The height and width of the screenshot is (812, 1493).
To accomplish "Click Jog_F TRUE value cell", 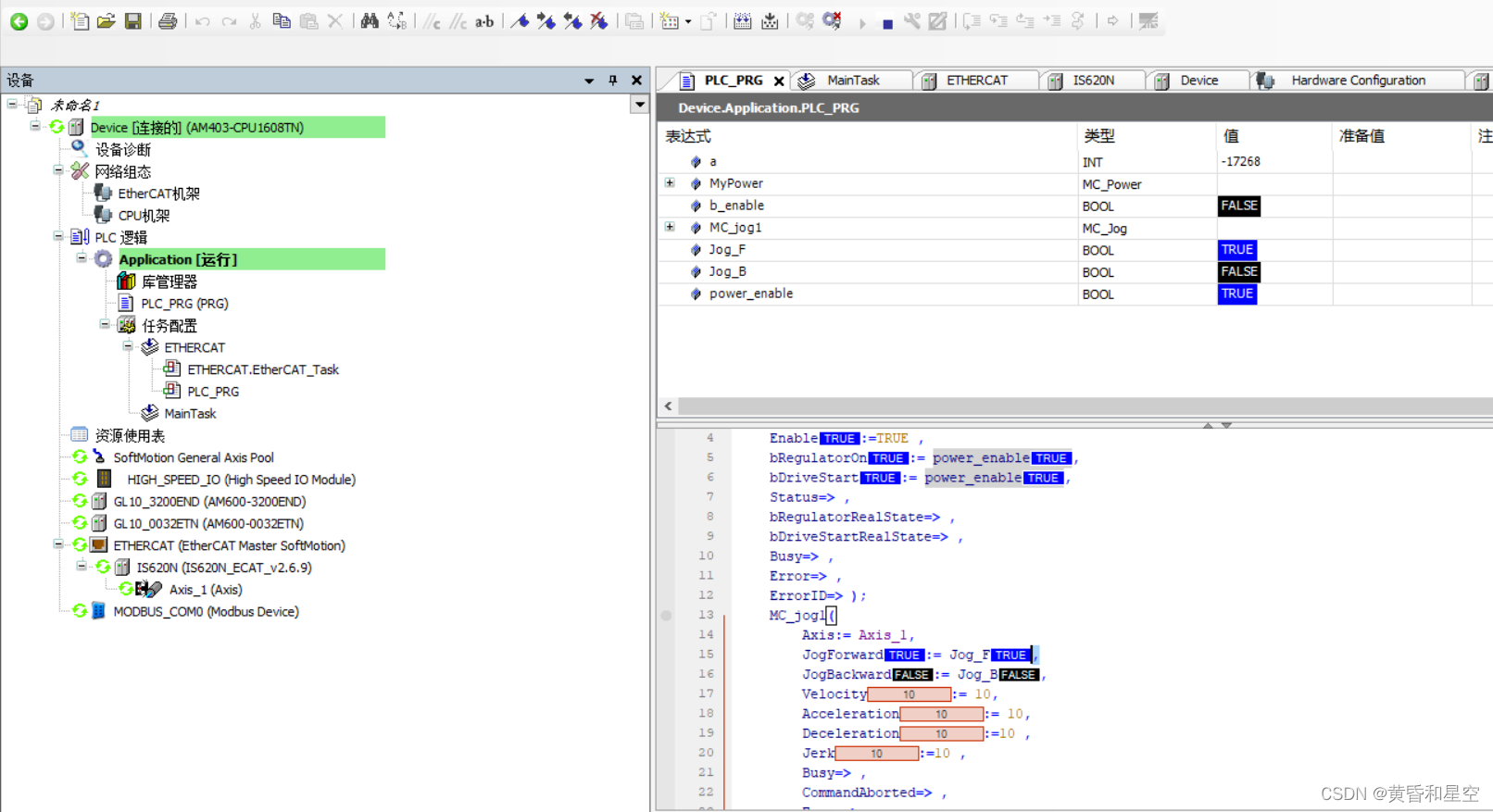I will (x=1236, y=250).
